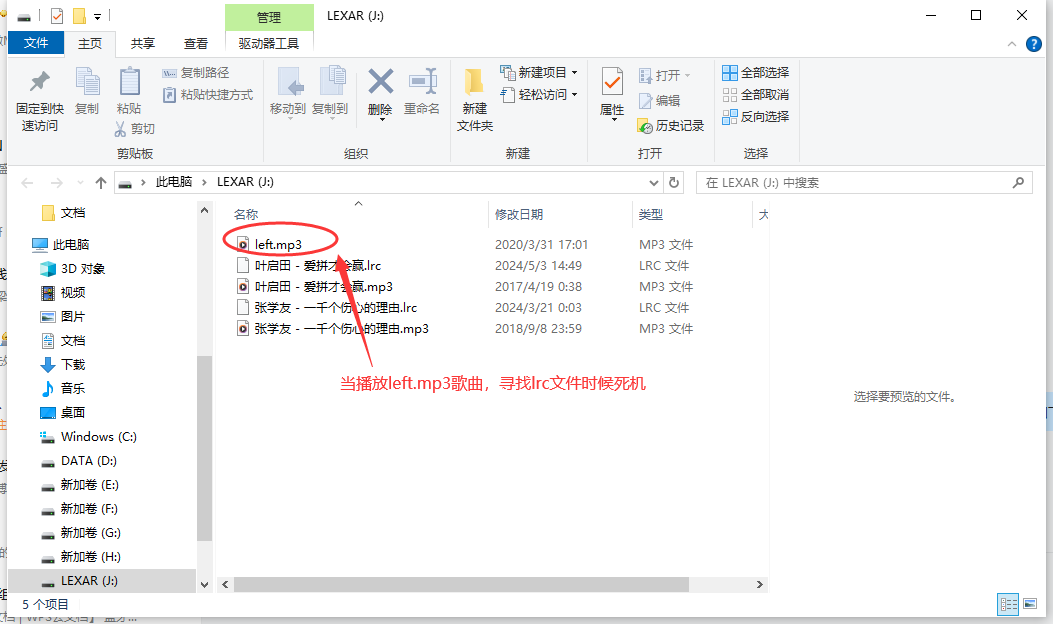
Task: Sort by Date modified (修改日期) column header
Action: tap(518, 215)
